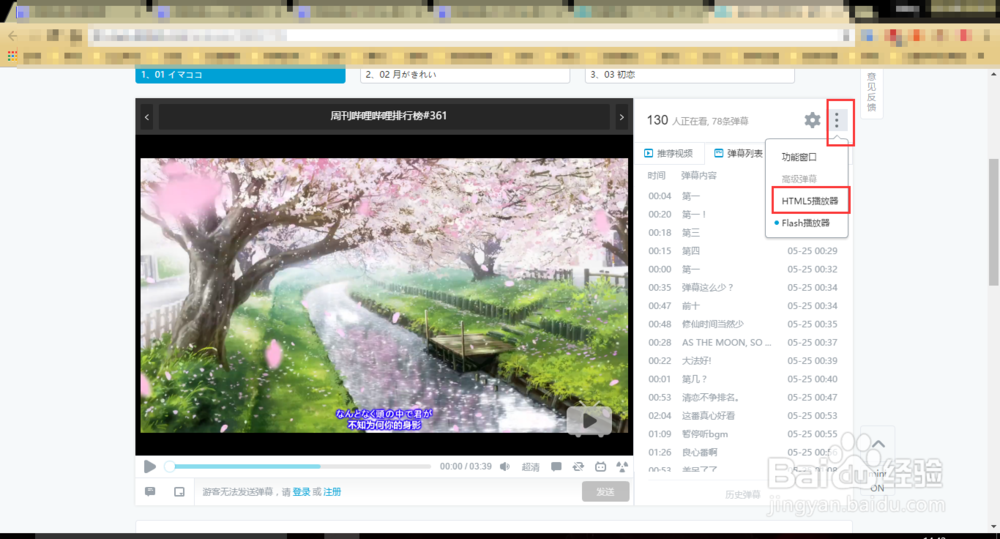The width and height of the screenshot is (1000, 539).
Task: Open the 超清 quality selector
Action: pos(530,467)
